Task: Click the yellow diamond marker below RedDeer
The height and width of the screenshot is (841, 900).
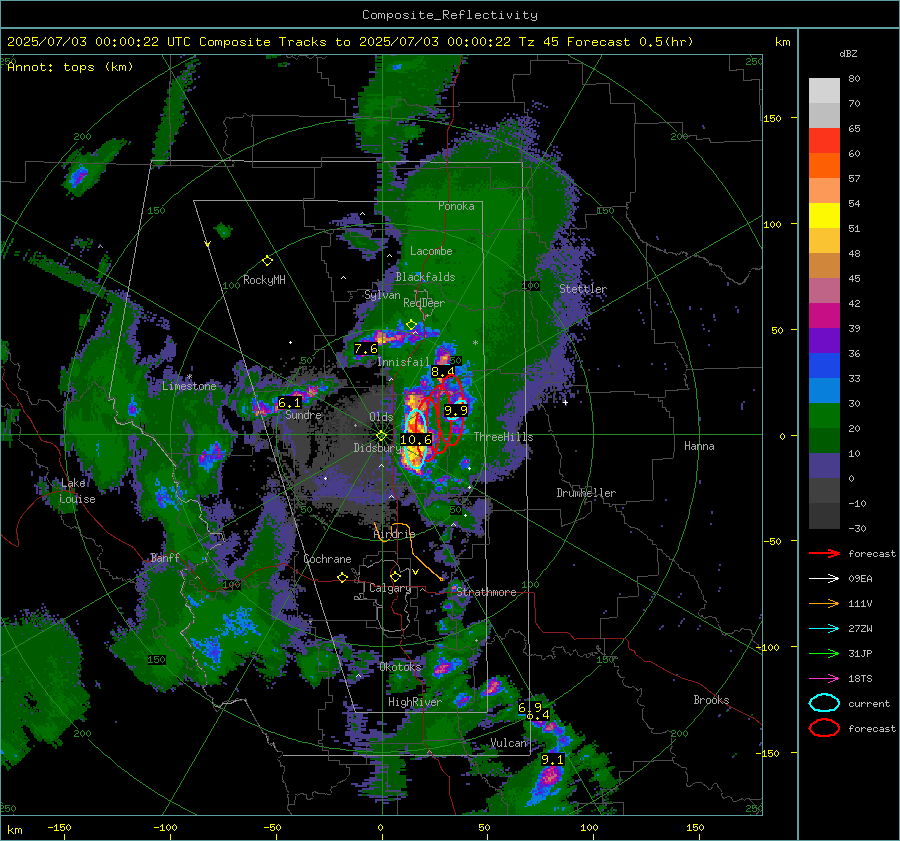Action: (x=411, y=325)
